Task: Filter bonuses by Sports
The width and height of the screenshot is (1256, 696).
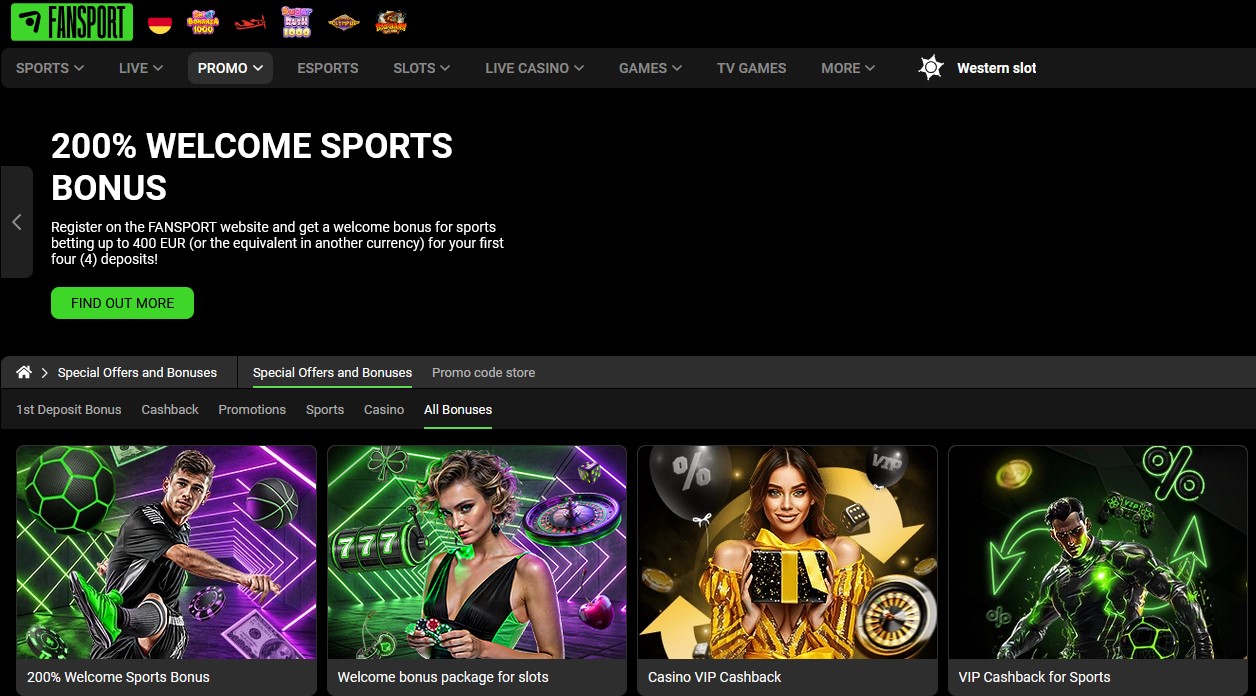Action: [325, 409]
